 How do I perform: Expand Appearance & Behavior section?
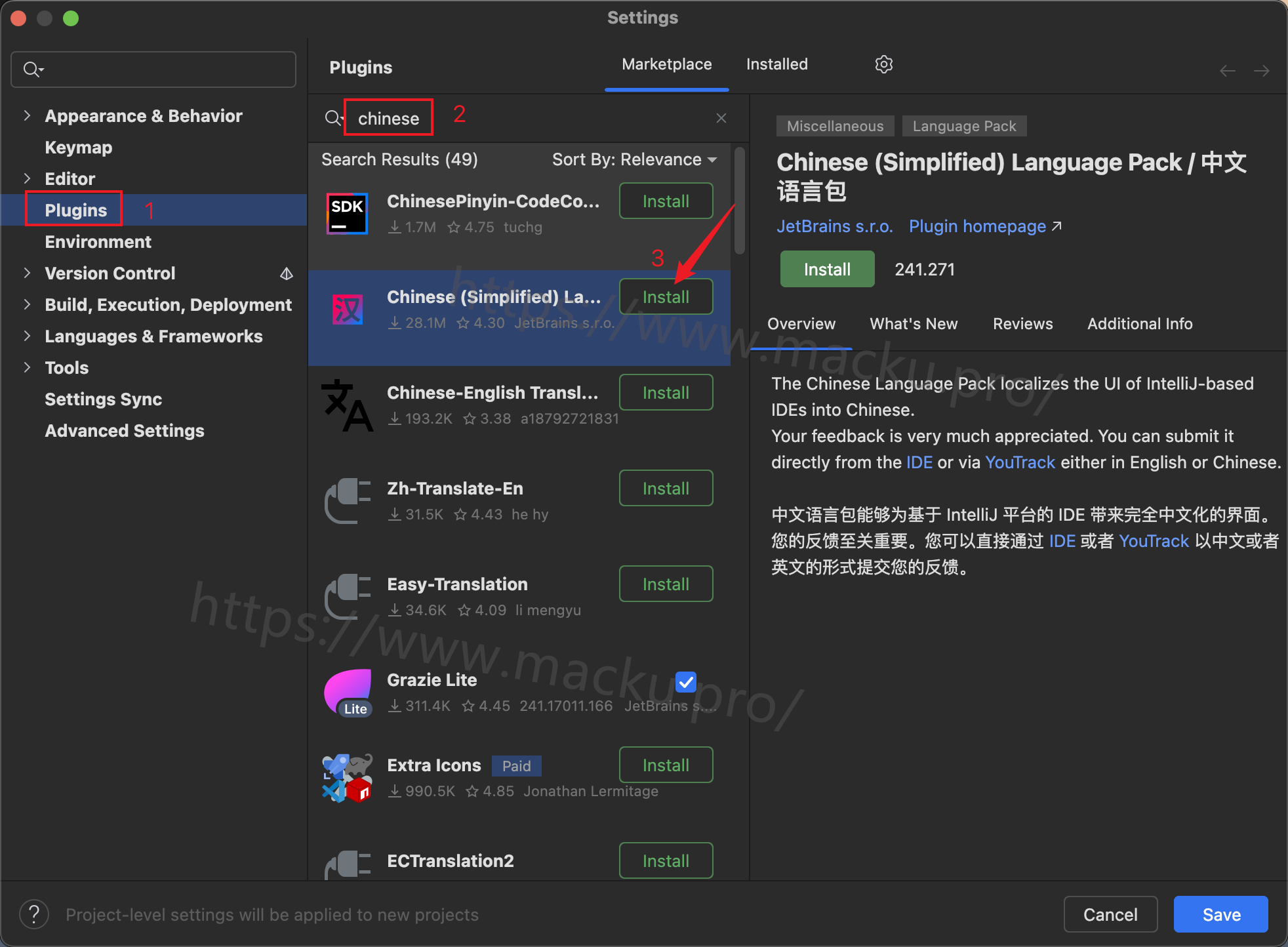pos(27,115)
